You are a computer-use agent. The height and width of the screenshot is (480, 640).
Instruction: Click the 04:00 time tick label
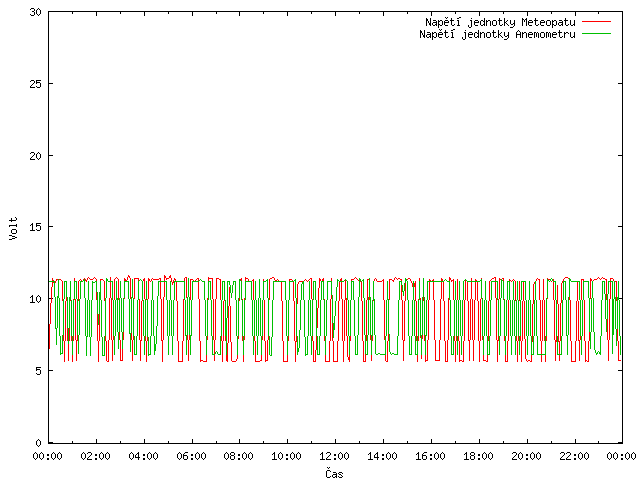click(x=143, y=456)
